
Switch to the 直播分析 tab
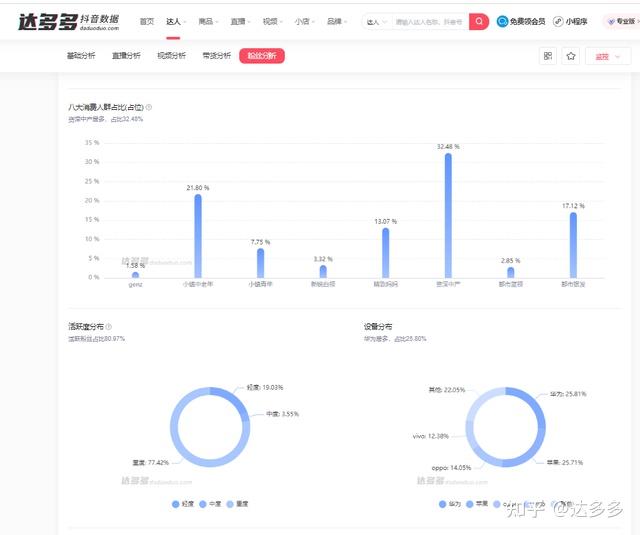click(126, 55)
